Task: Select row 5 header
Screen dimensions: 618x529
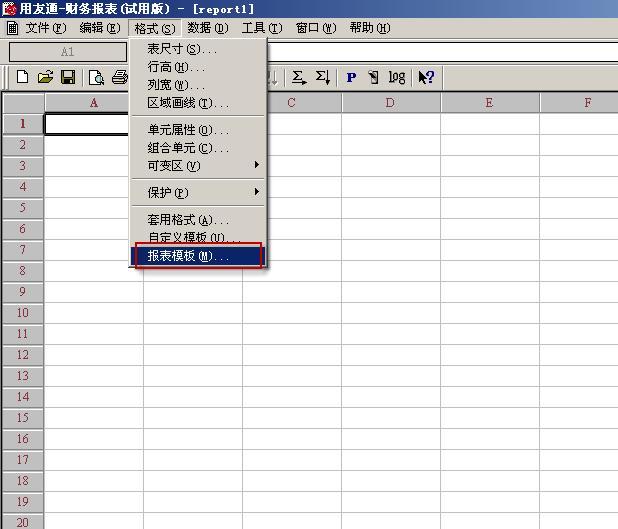Action: tap(23, 208)
